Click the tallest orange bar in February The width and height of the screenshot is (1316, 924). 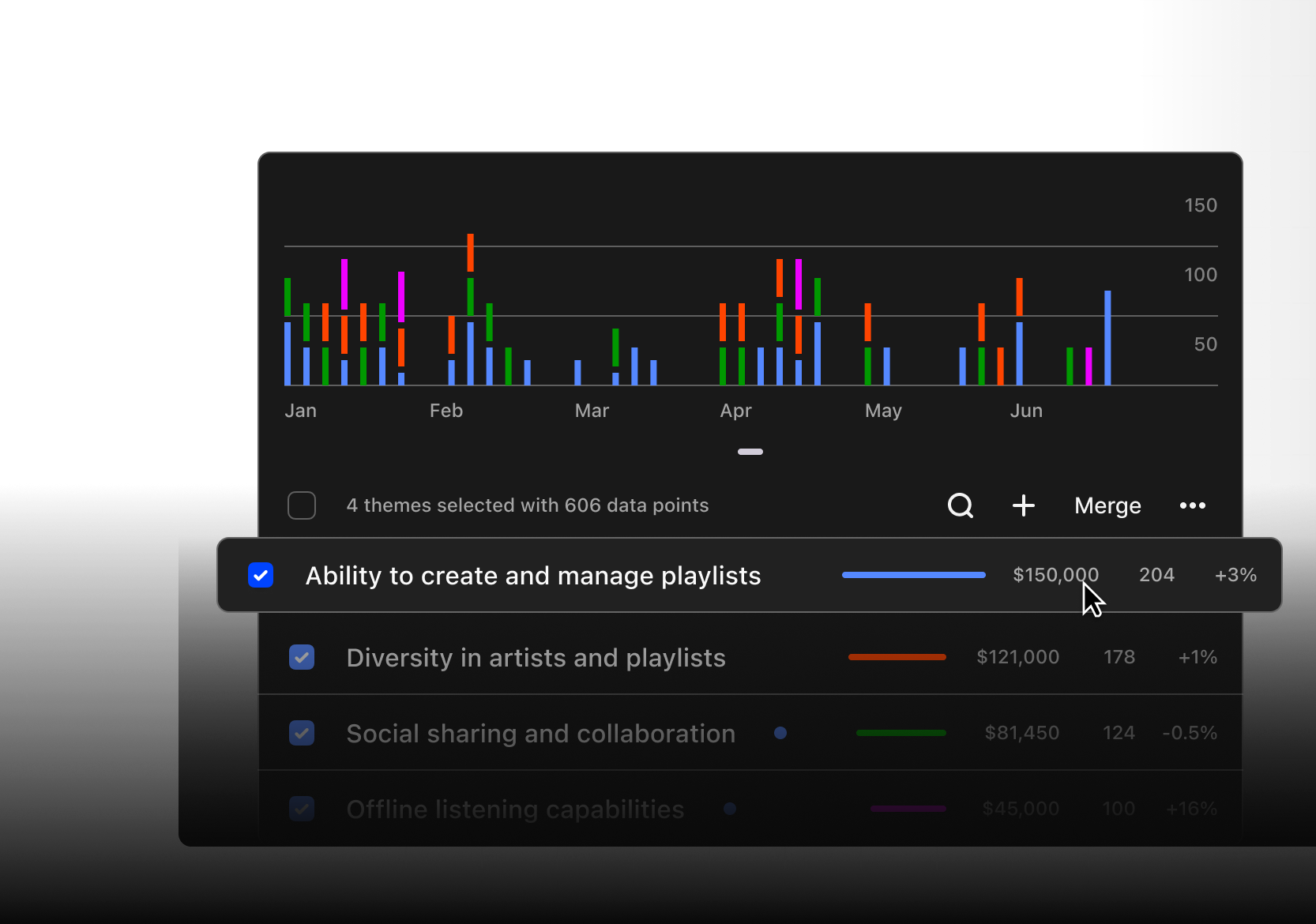[470, 253]
